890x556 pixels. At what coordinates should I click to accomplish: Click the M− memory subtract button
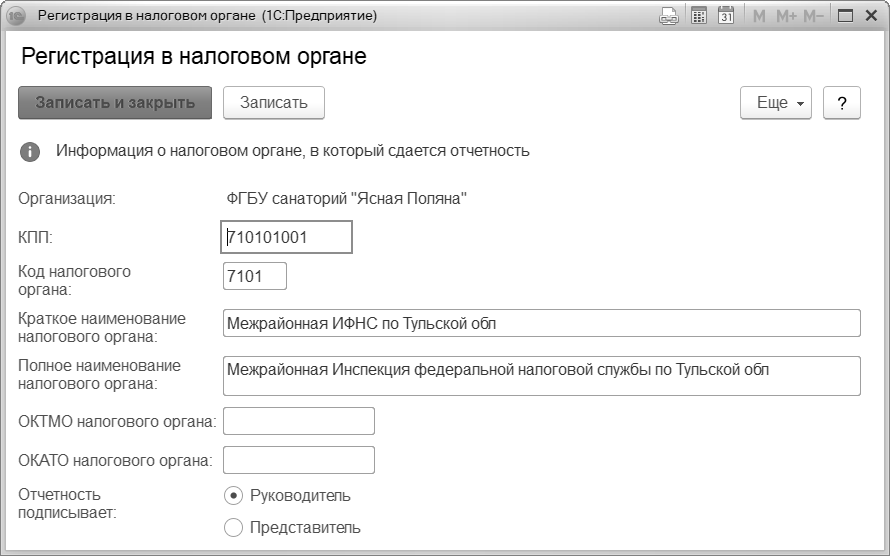tap(813, 16)
